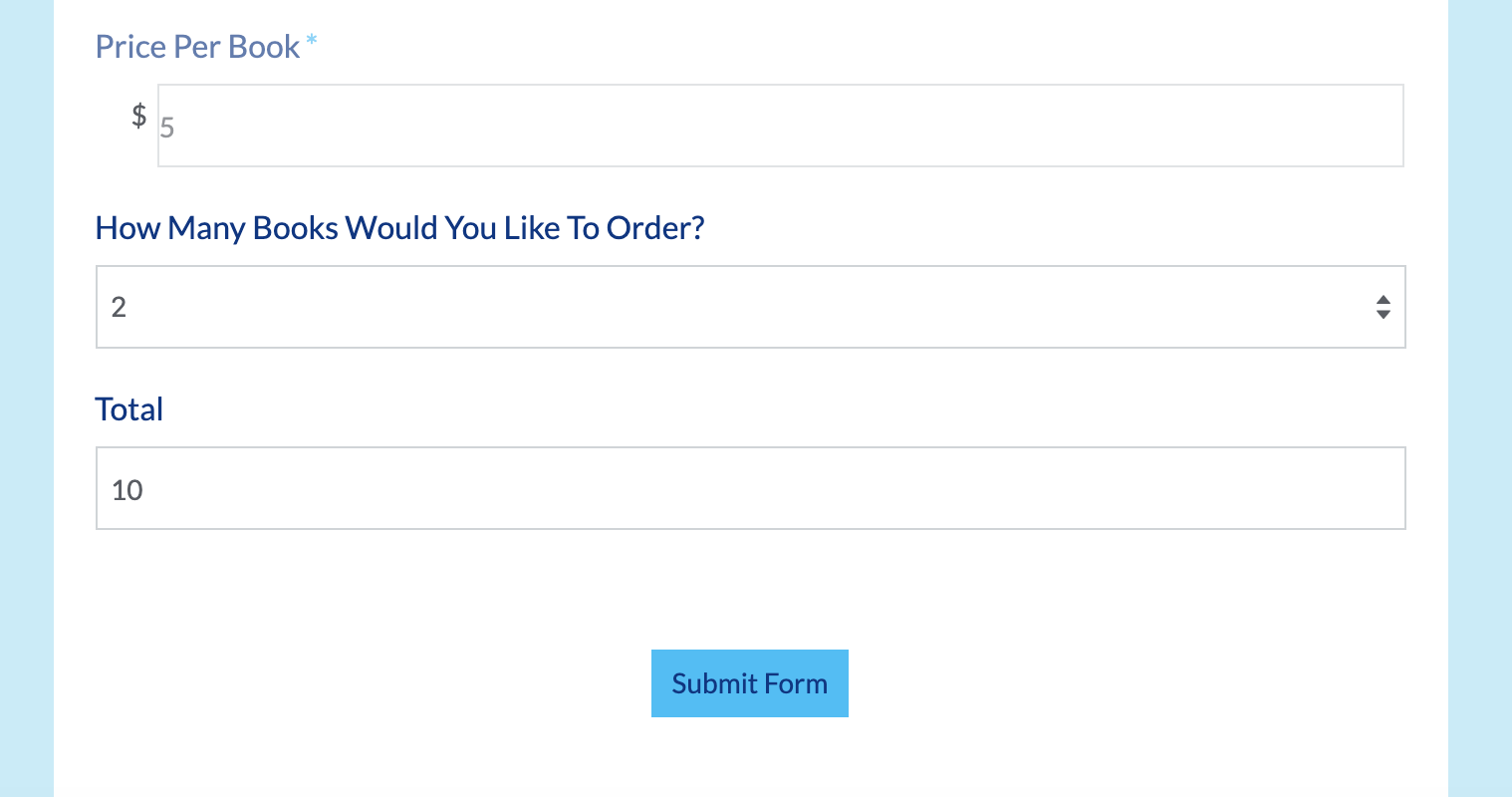Click the downward stepper arrow to decrease quantity
This screenshot has width=1512, height=797.
1384,314
